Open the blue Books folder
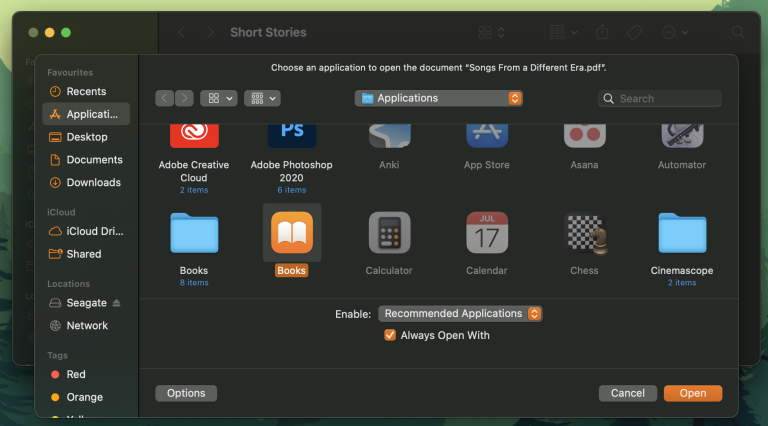 (x=194, y=233)
